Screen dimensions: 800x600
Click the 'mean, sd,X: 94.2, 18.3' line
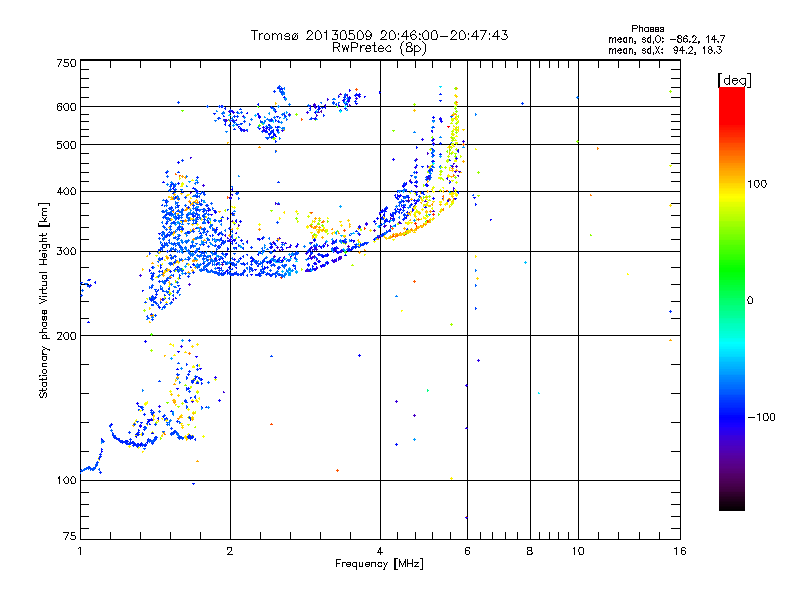click(x=665, y=50)
